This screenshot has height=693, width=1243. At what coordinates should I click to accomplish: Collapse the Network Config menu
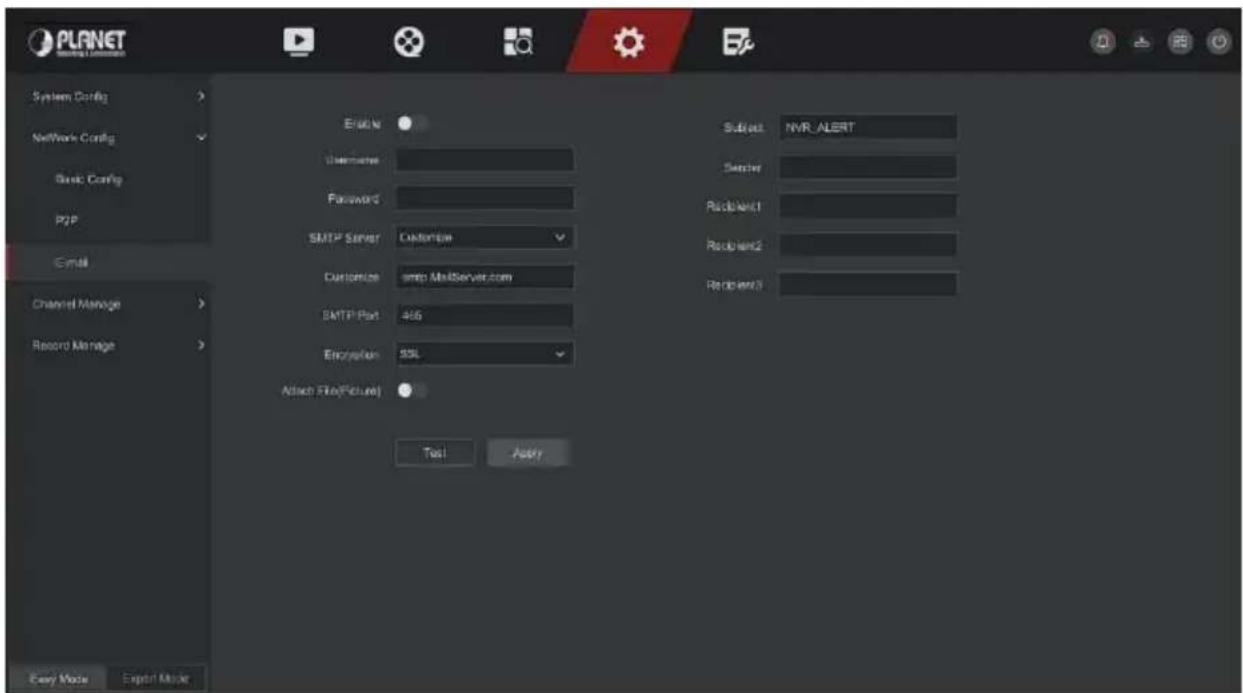pos(109,137)
